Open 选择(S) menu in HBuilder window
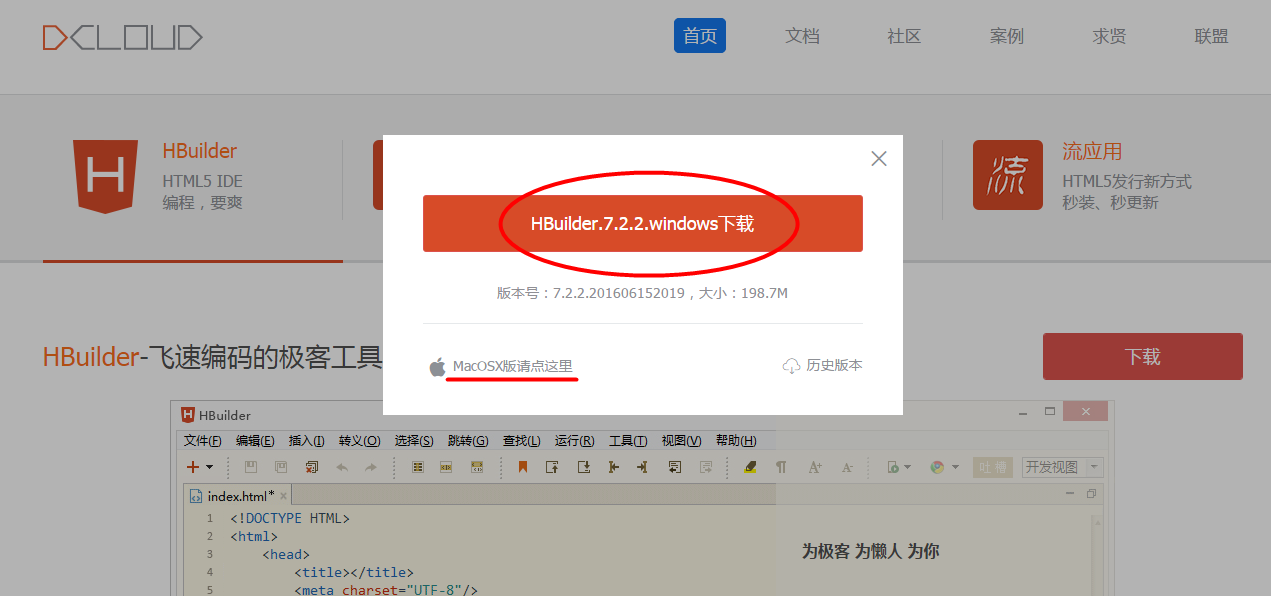Image resolution: width=1271 pixels, height=596 pixels. tap(414, 441)
